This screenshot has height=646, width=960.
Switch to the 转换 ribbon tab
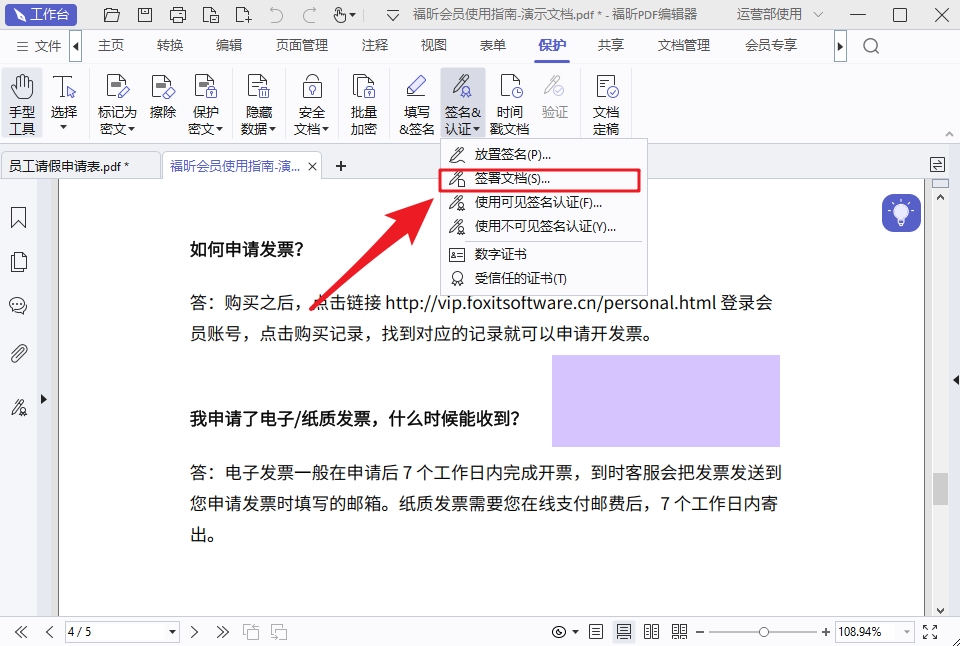170,45
